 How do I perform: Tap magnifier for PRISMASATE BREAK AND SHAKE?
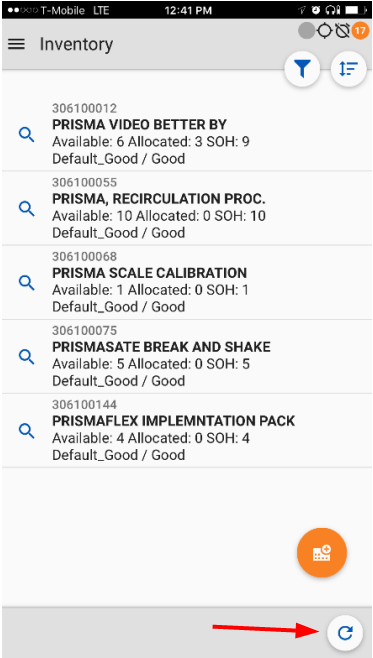26,356
